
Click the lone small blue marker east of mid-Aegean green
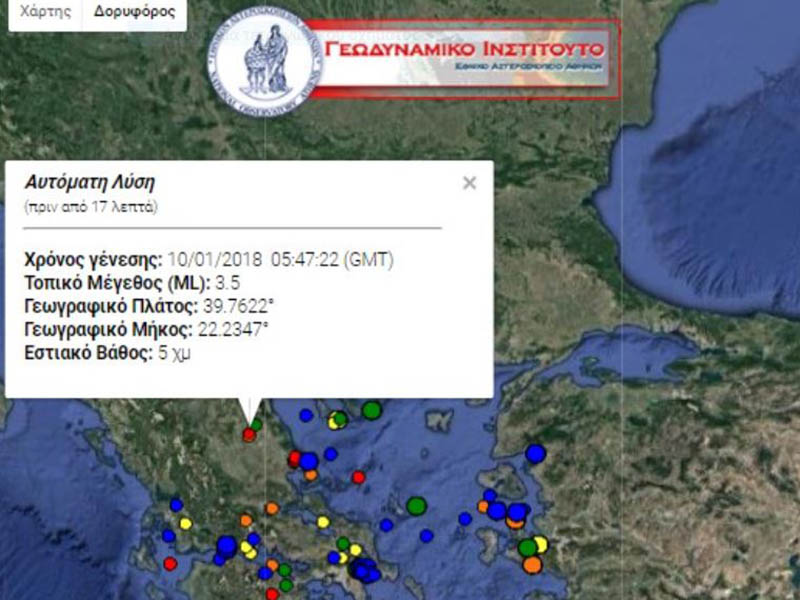point(465,518)
